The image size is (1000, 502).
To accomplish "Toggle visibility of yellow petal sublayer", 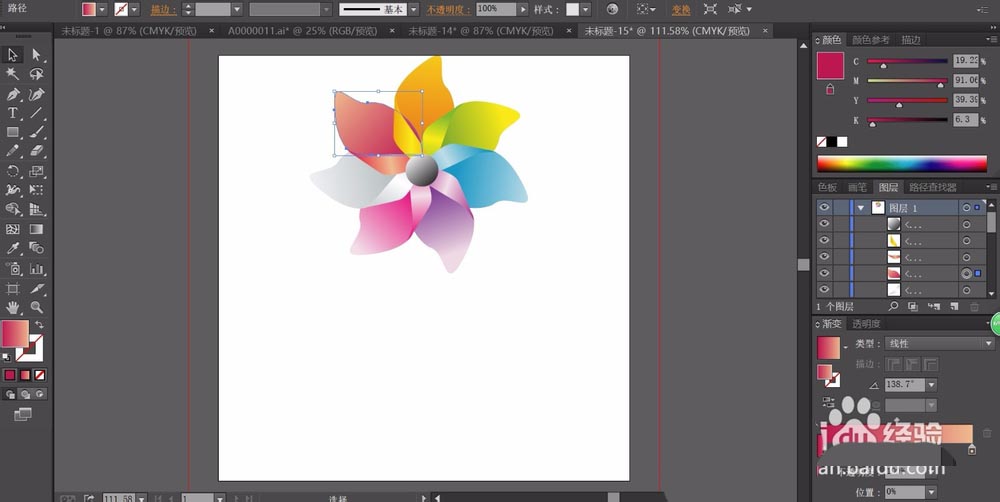I will pos(824,240).
